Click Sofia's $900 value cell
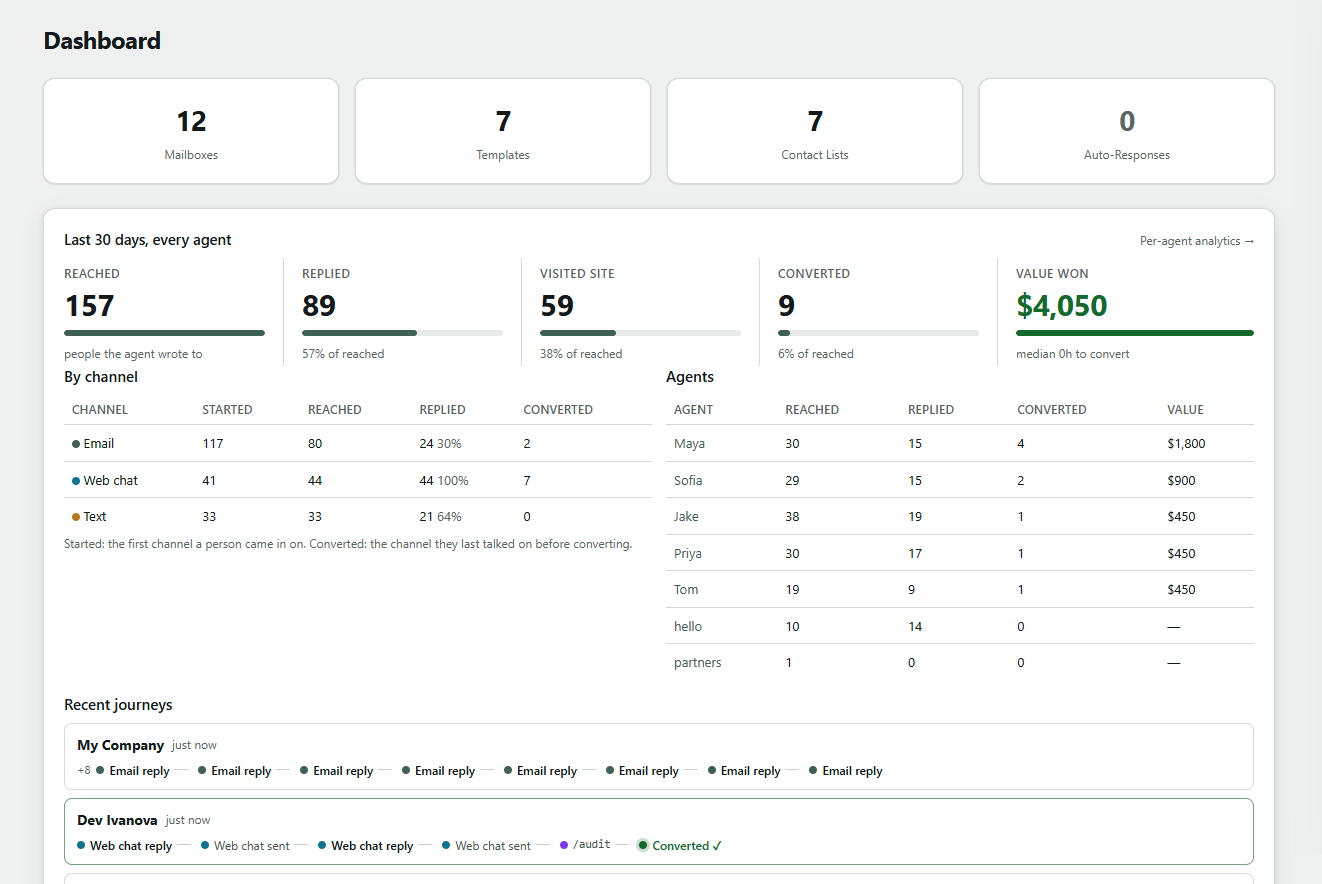 [x=1181, y=480]
